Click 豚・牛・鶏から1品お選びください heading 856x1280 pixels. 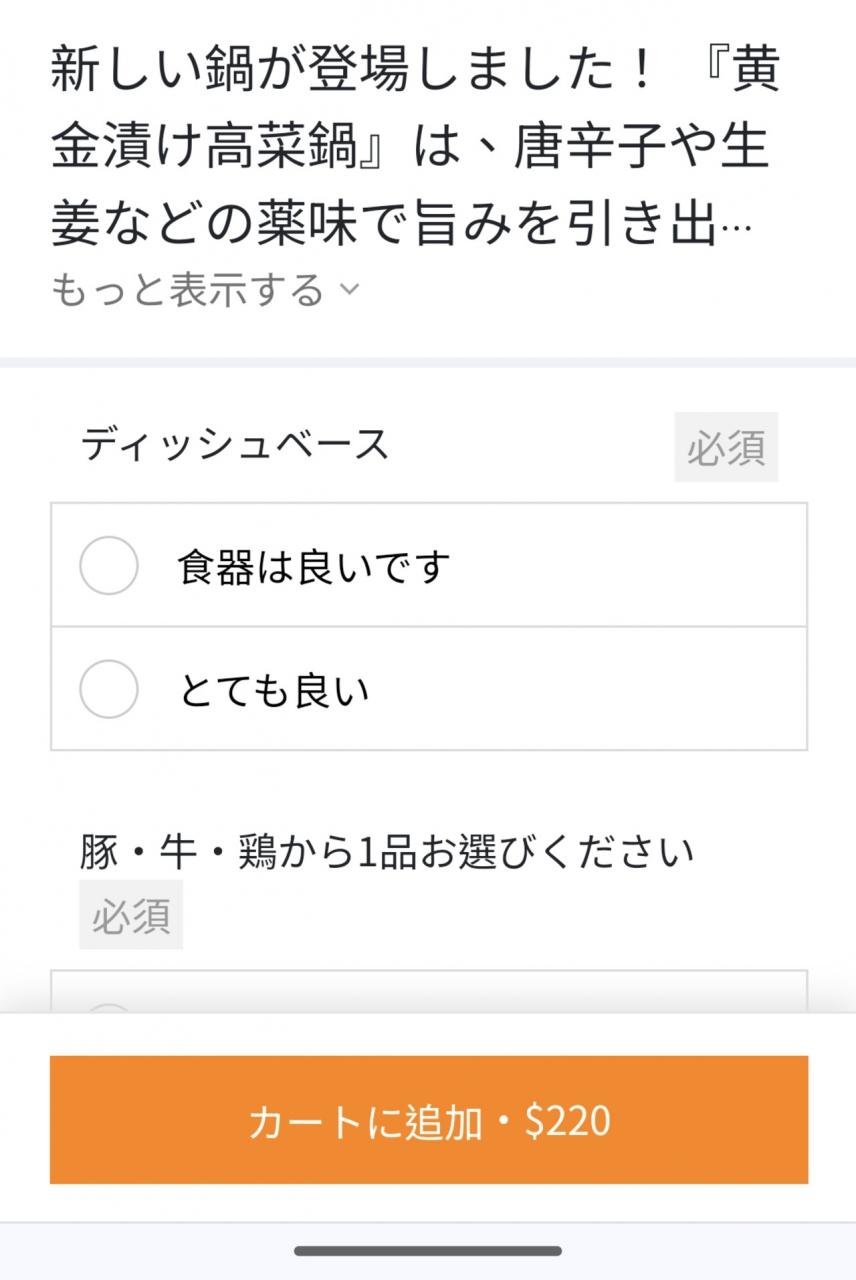pos(386,852)
